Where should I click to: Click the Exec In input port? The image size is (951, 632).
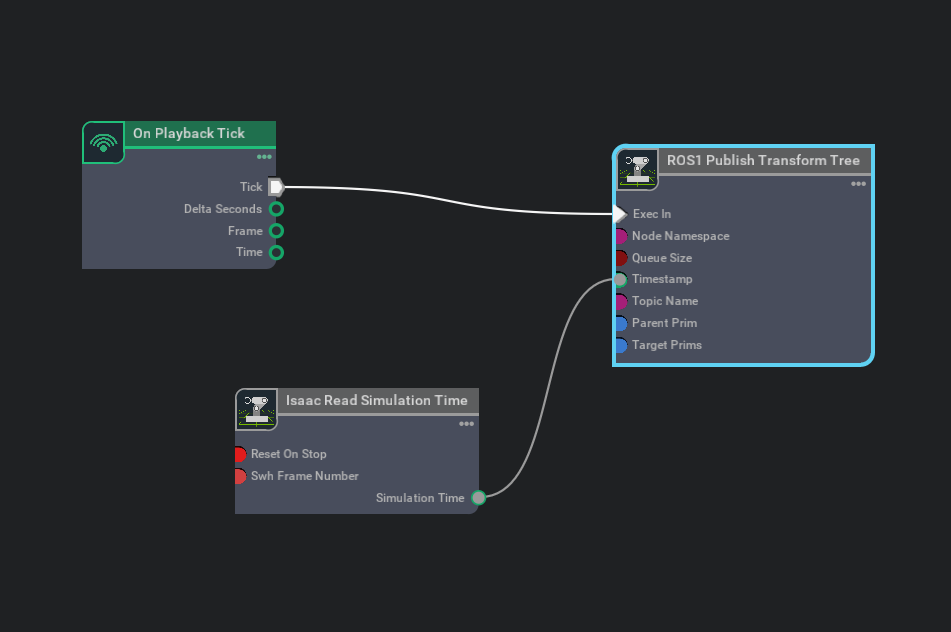point(620,214)
